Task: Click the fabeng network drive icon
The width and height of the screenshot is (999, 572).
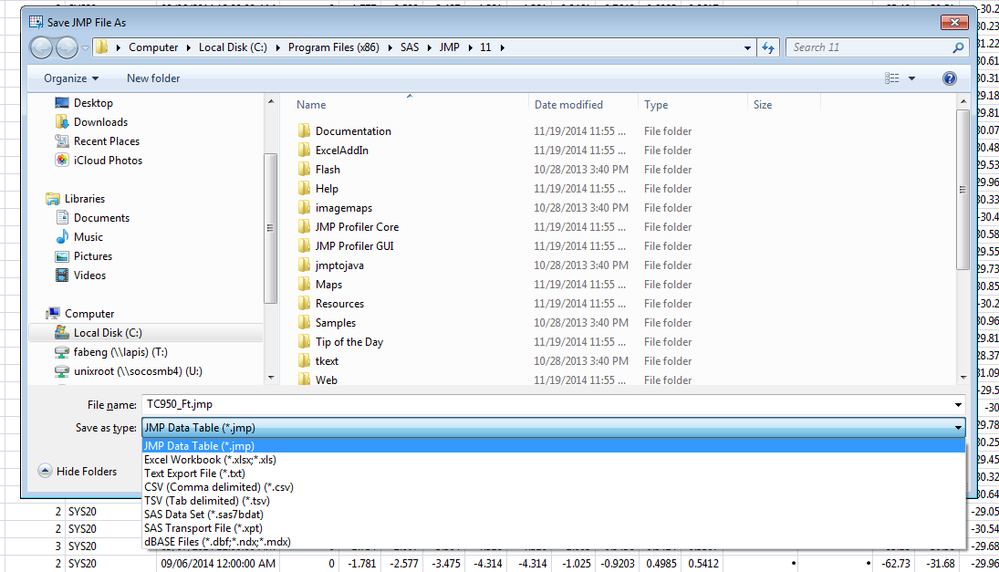Action: coord(62,352)
